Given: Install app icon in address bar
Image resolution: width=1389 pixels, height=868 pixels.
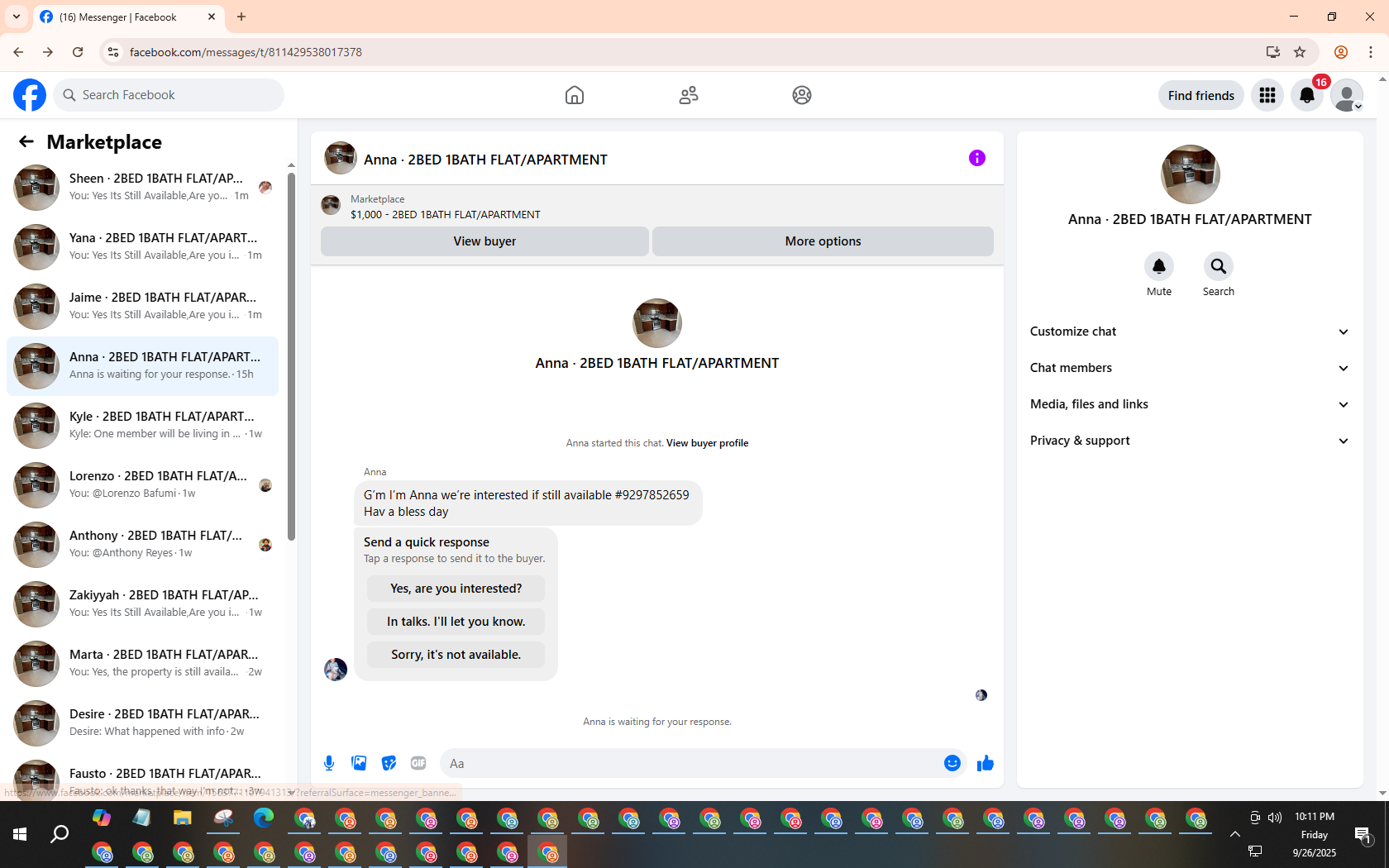Looking at the screenshot, I should (x=1272, y=52).
